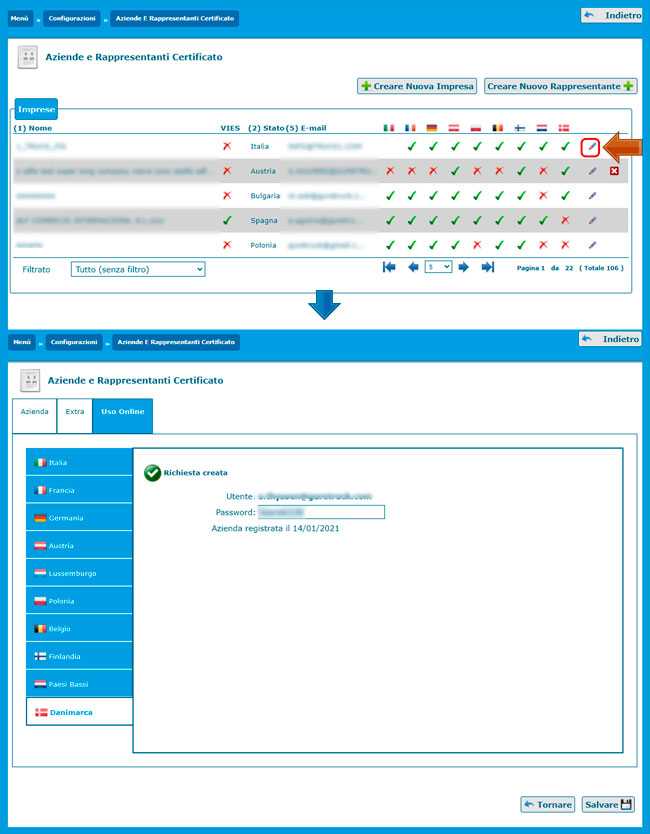Go to previous page of Imprese list

[x=413, y=267]
